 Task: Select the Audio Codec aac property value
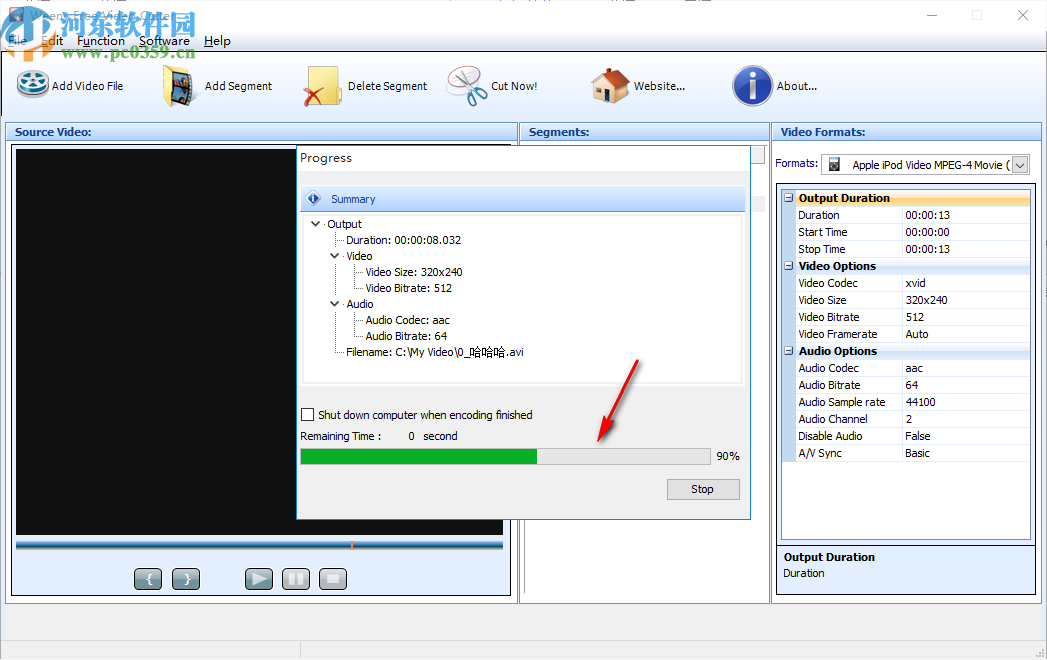point(966,368)
